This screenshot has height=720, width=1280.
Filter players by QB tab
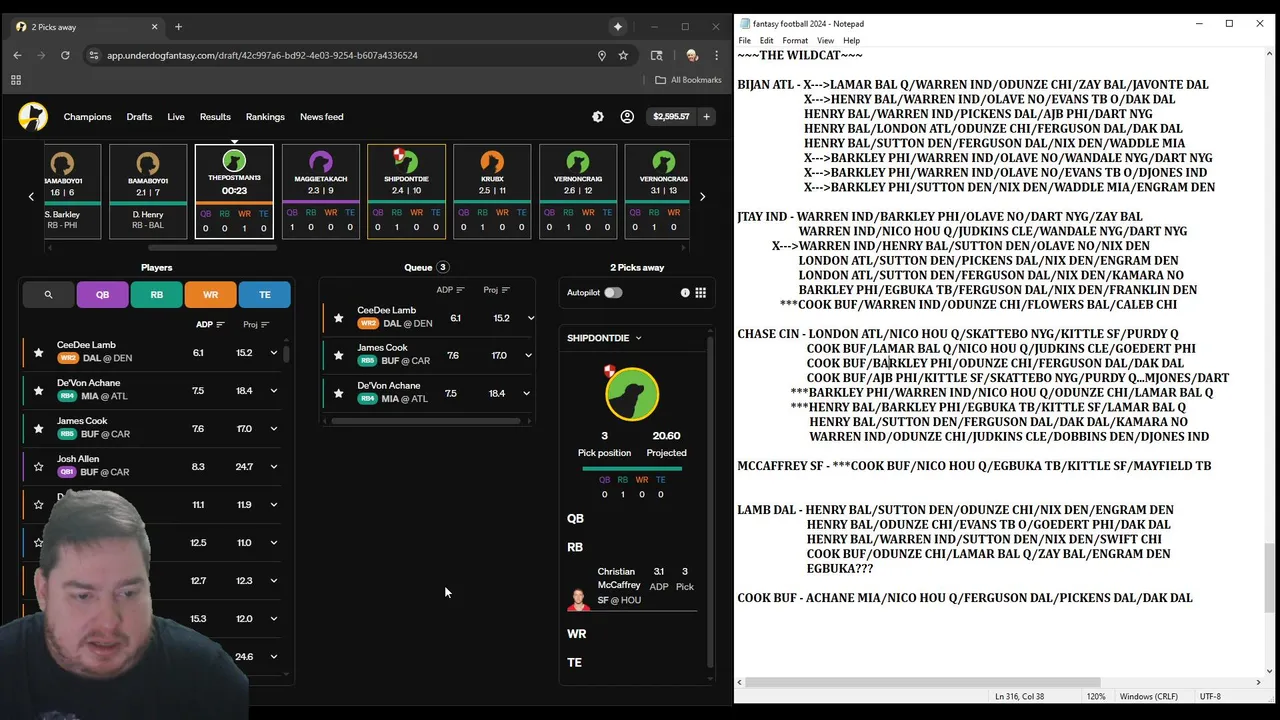tap(102, 295)
